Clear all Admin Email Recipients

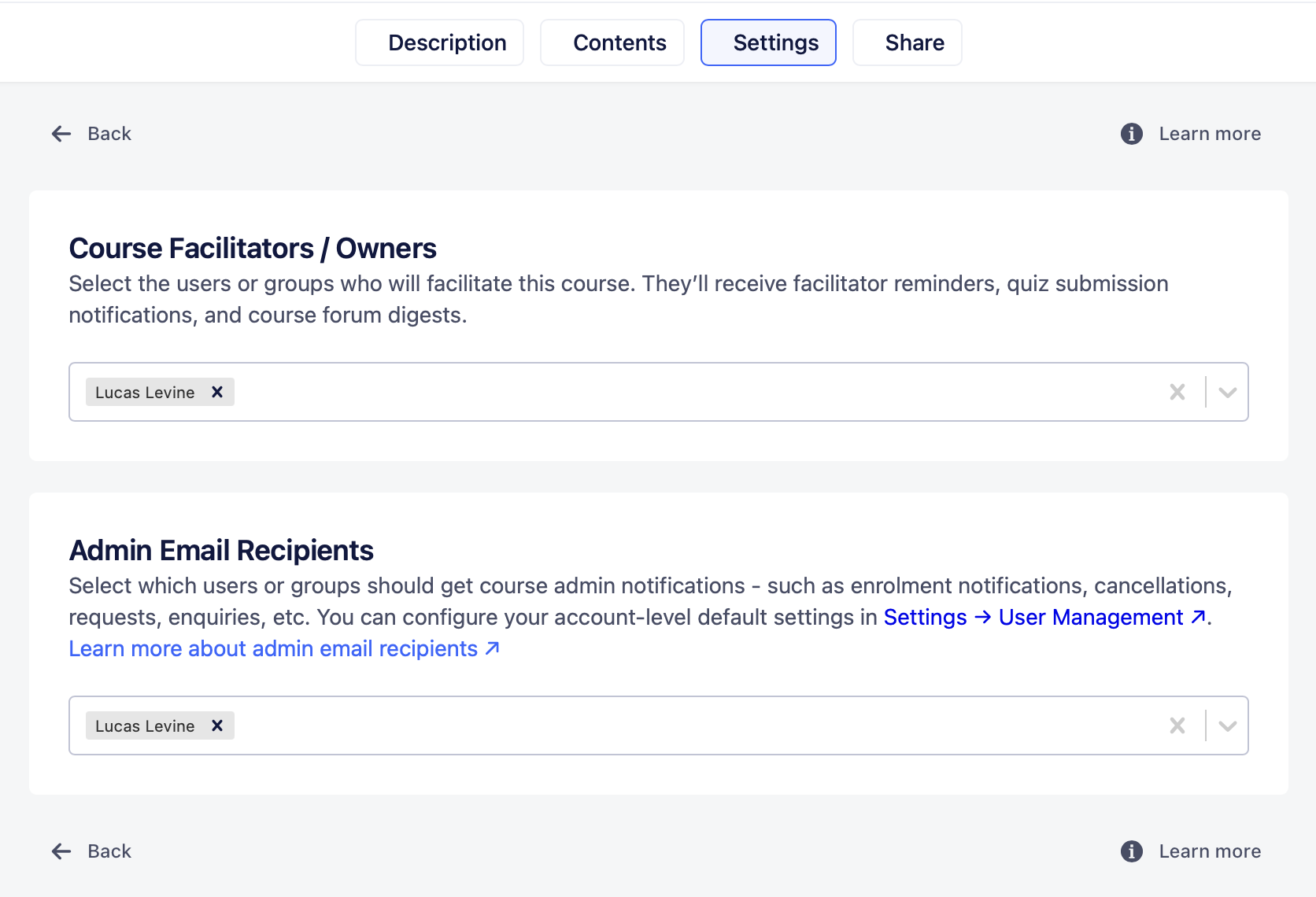point(1177,725)
